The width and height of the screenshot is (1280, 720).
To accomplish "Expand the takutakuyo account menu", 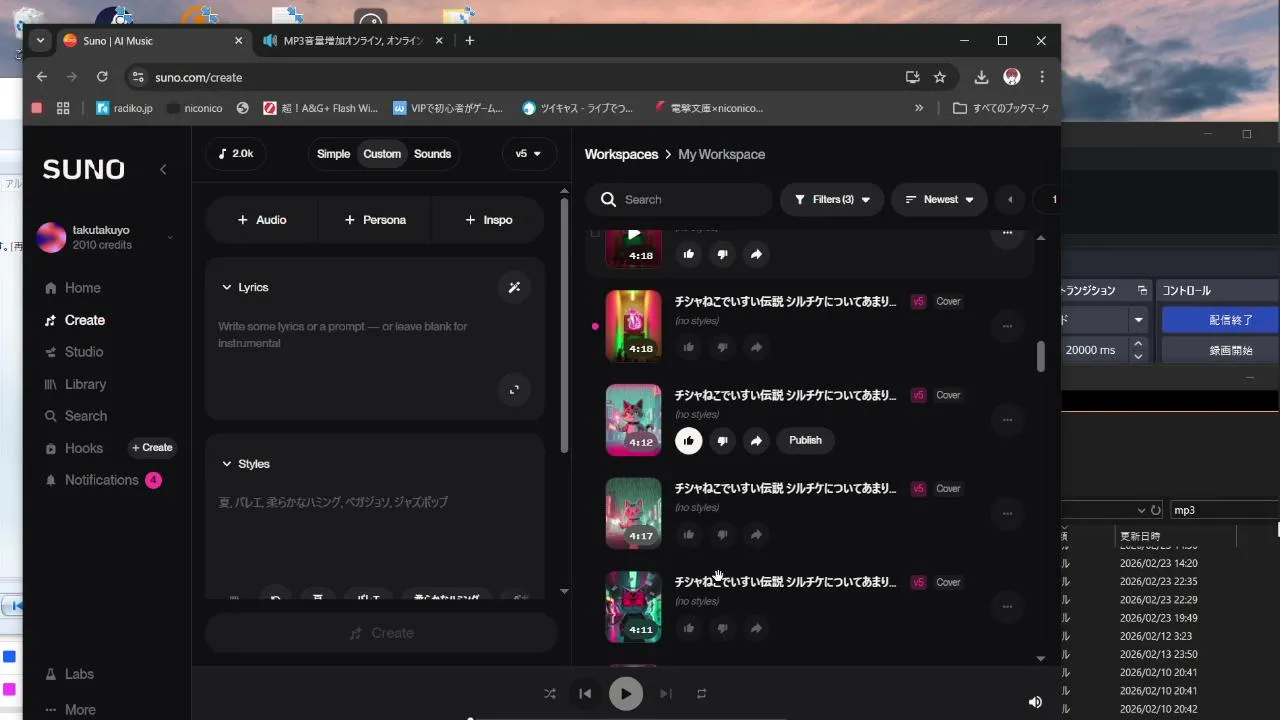I will (169, 237).
